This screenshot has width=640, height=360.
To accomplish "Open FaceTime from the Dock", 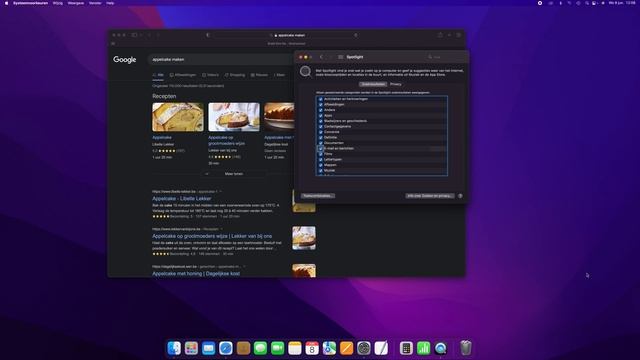I will click(x=278, y=348).
